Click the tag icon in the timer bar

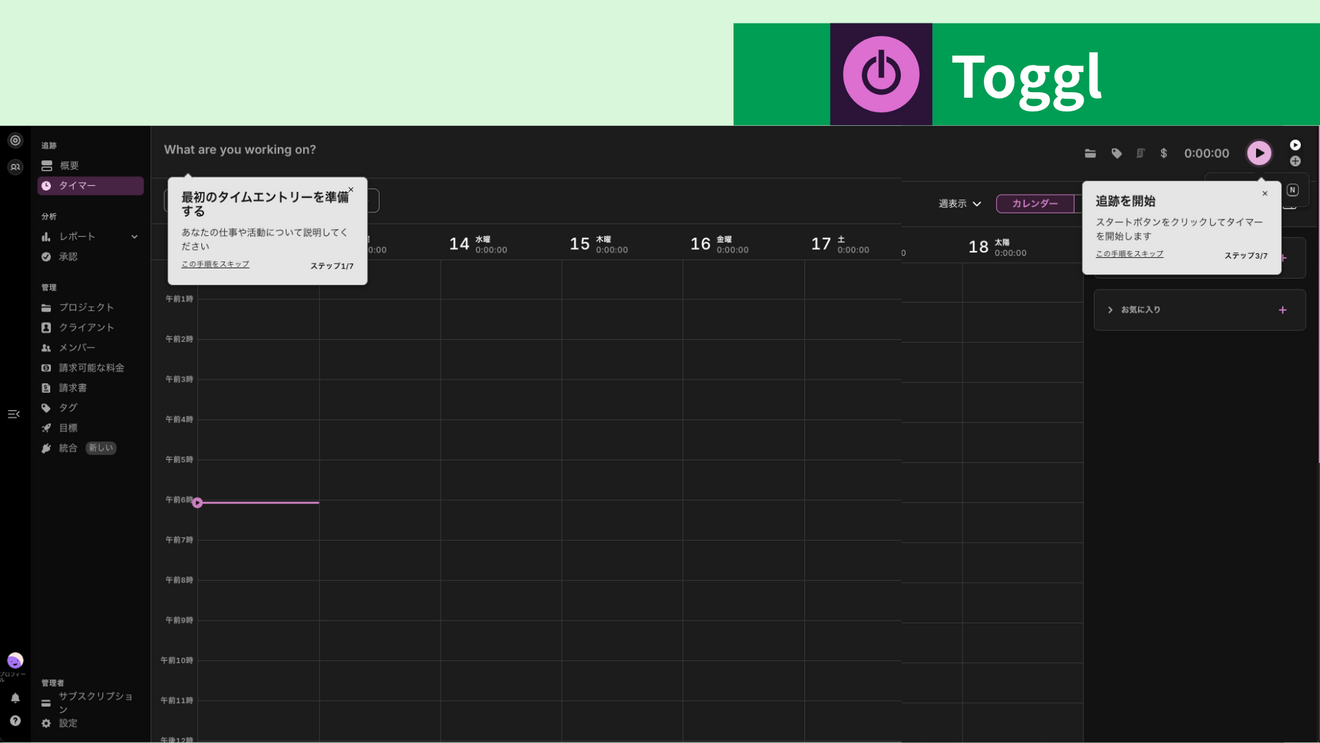coord(1117,153)
